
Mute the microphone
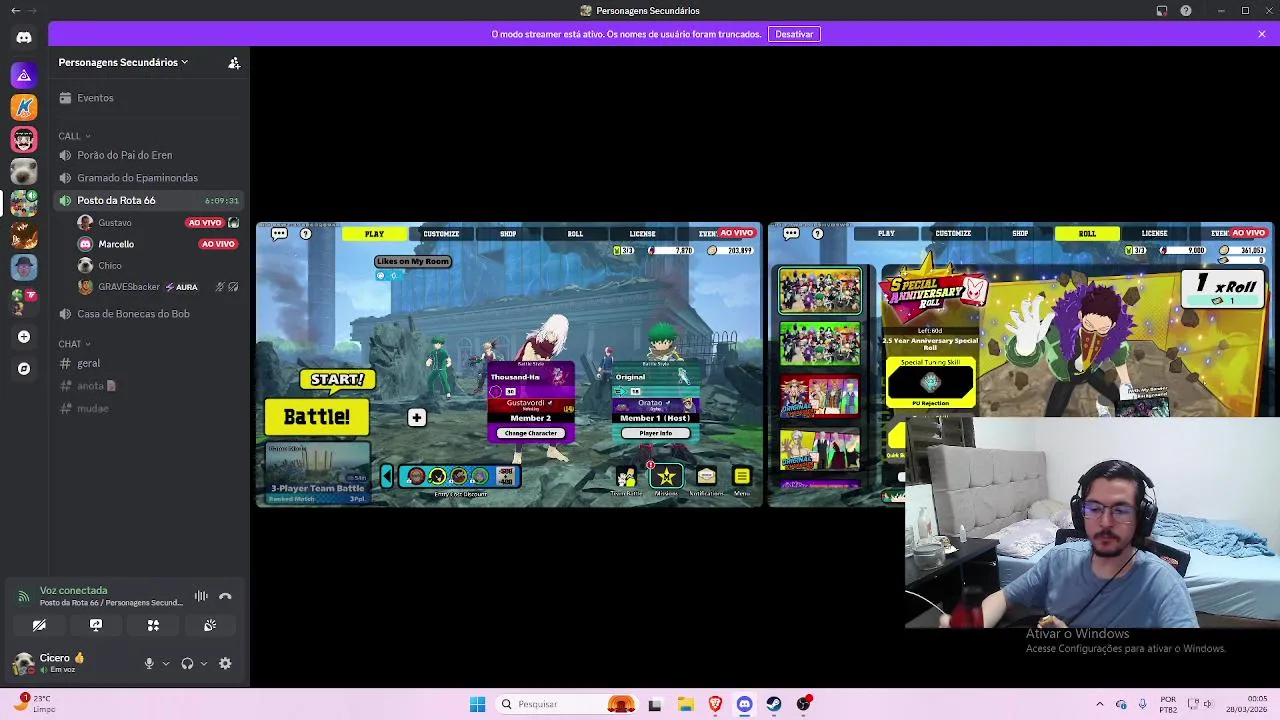coord(149,663)
